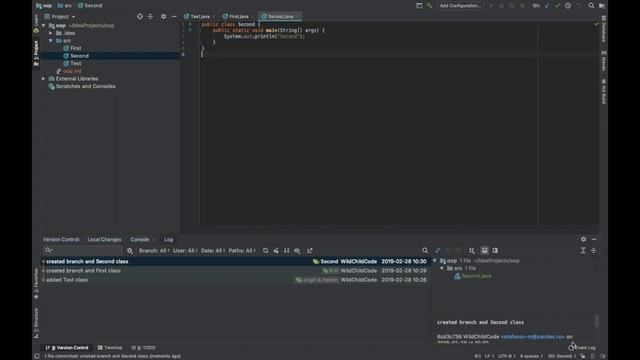
Task: Open the Project Structure icon in top toolbar
Action: 602,6
